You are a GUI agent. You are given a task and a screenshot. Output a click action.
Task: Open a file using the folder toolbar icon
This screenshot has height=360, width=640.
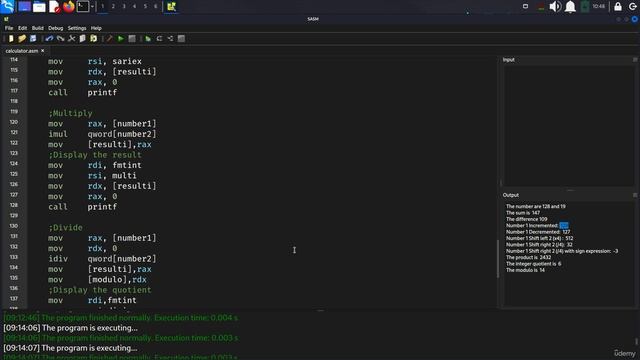click(22, 38)
